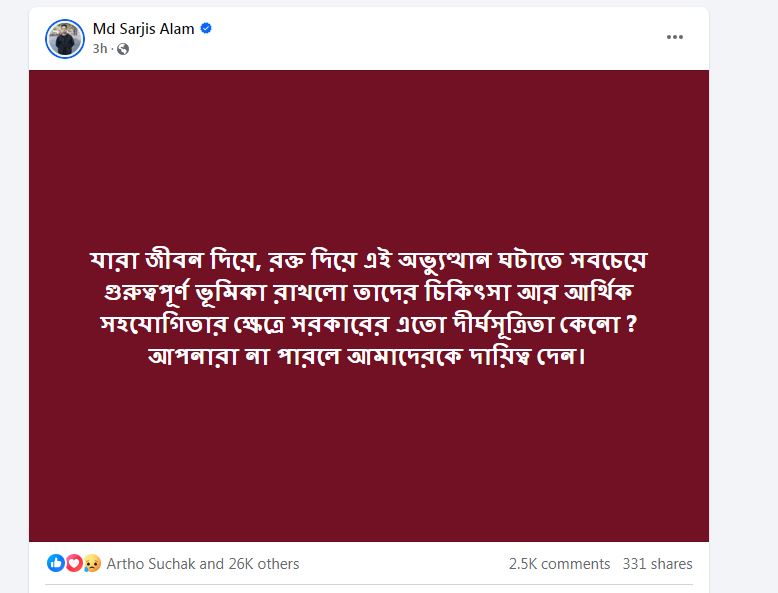This screenshot has width=778, height=593.
Task: Click the blue verified badge icon
Action: [206, 28]
